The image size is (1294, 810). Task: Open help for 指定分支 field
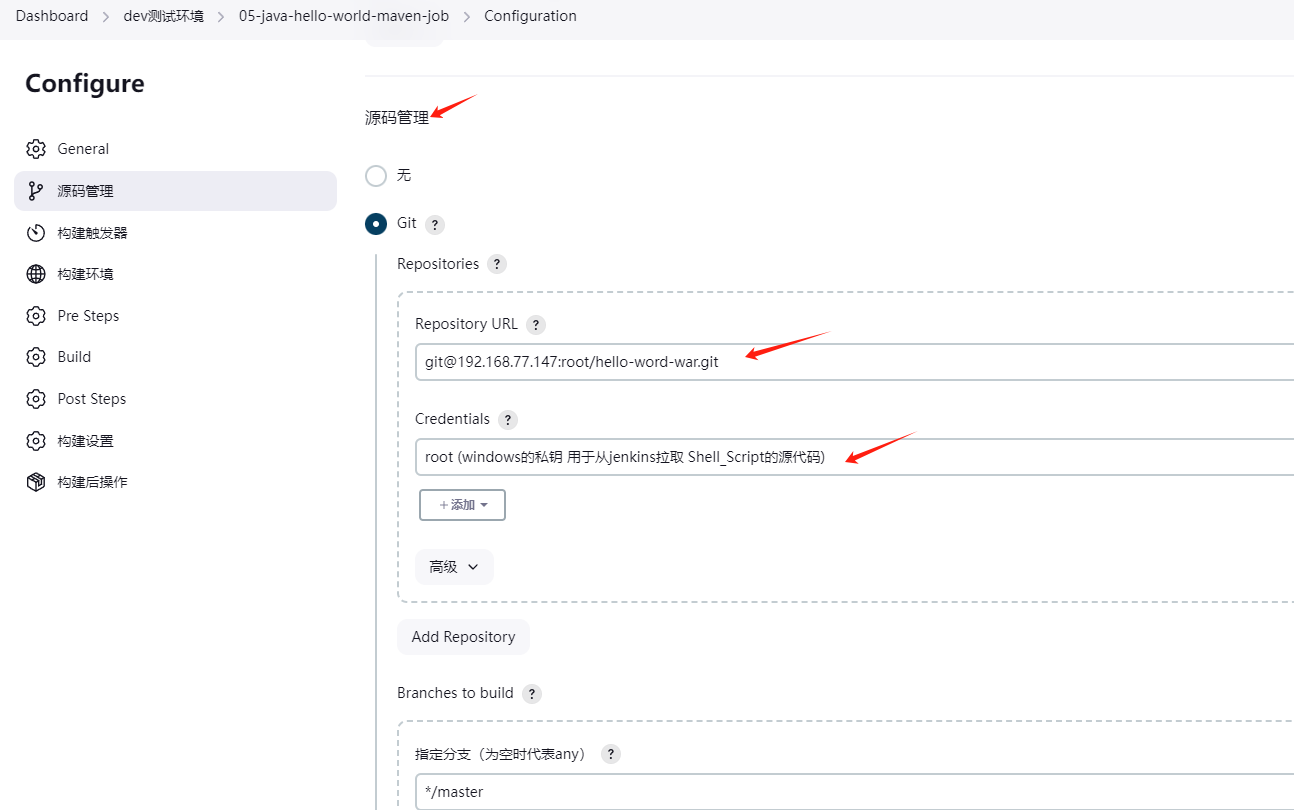(611, 755)
